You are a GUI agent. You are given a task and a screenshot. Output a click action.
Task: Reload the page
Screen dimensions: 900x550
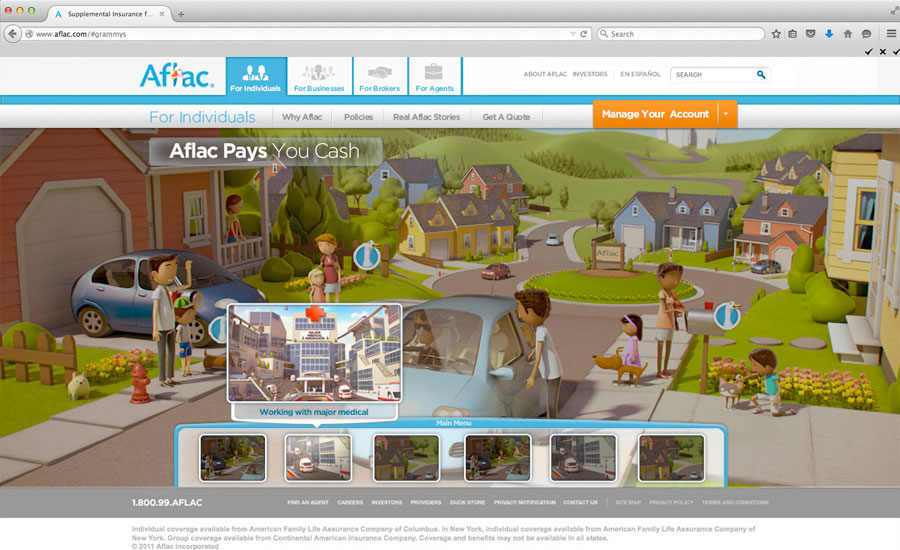583,34
